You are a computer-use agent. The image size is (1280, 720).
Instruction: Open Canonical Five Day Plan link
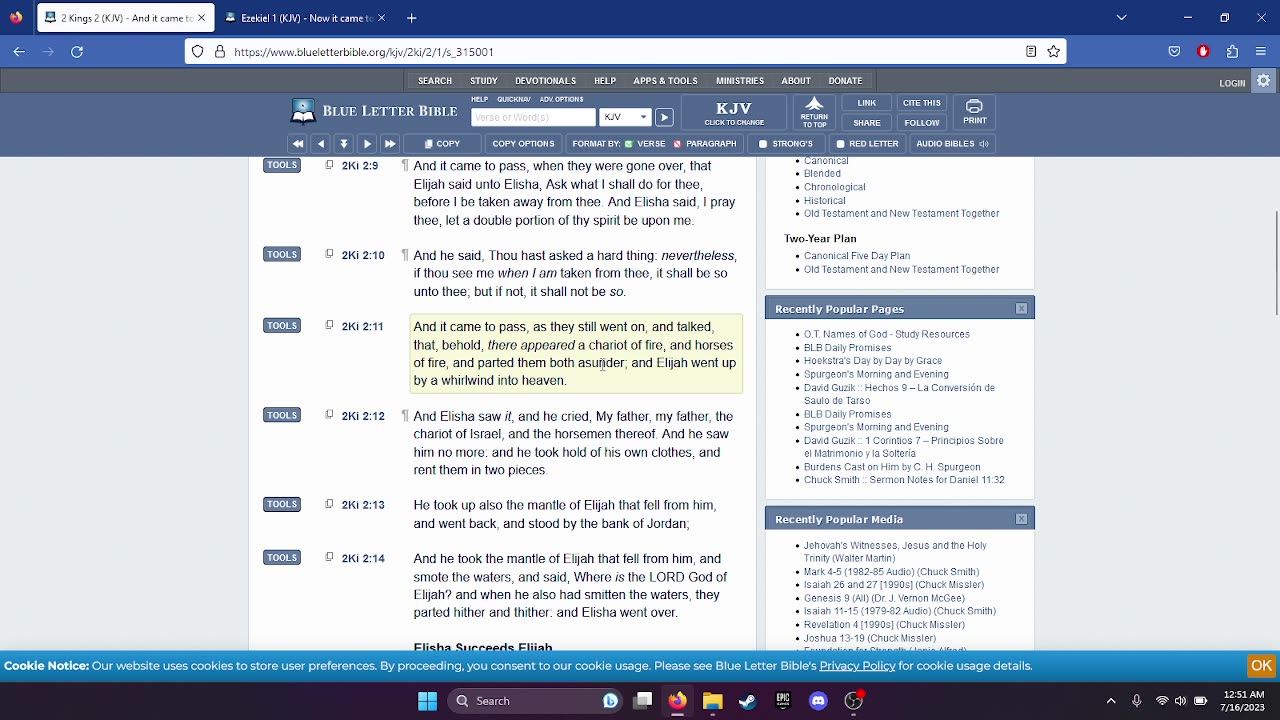pos(857,256)
